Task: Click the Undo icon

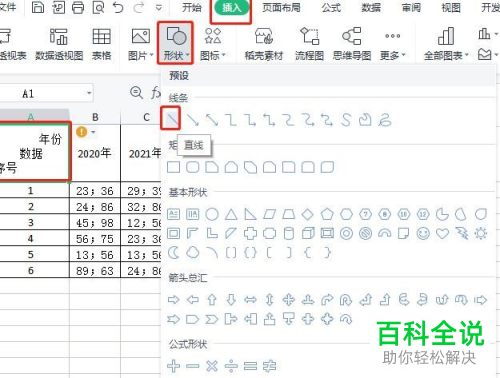Action: coord(118,7)
